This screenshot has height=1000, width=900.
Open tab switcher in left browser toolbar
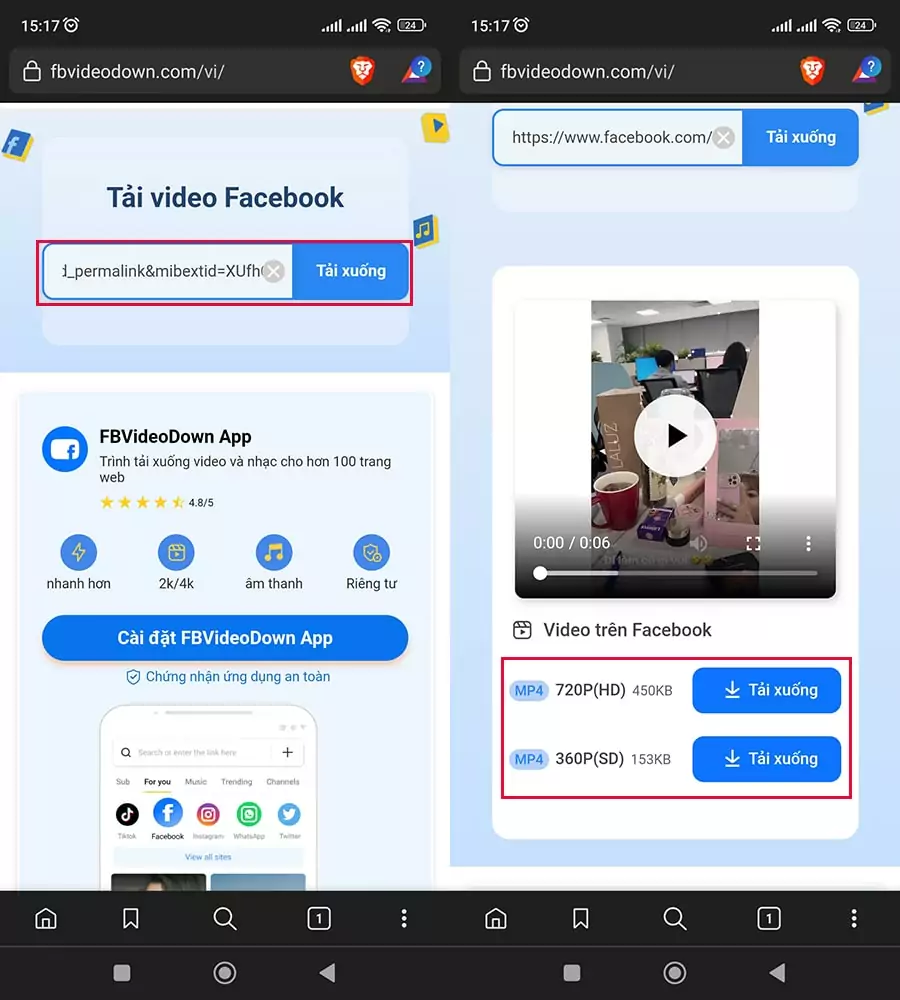pos(319,918)
